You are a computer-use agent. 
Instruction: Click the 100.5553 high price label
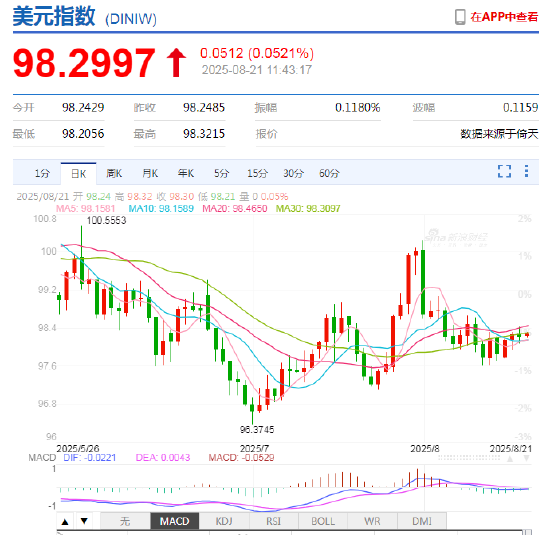tap(106, 220)
